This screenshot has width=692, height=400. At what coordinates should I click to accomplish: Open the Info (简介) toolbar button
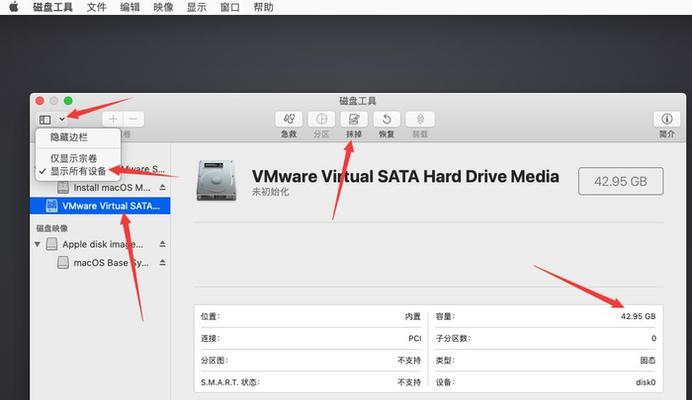666,119
